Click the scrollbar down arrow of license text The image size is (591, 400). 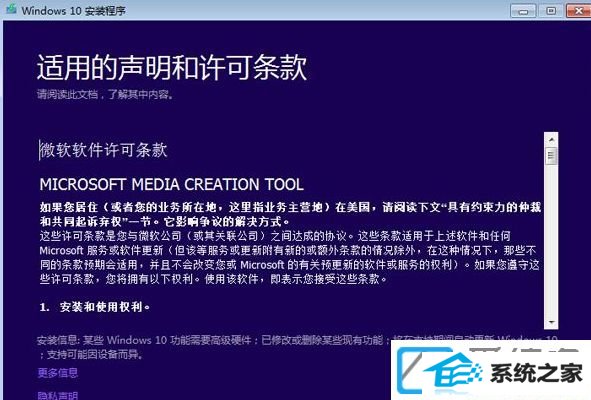pos(551,322)
